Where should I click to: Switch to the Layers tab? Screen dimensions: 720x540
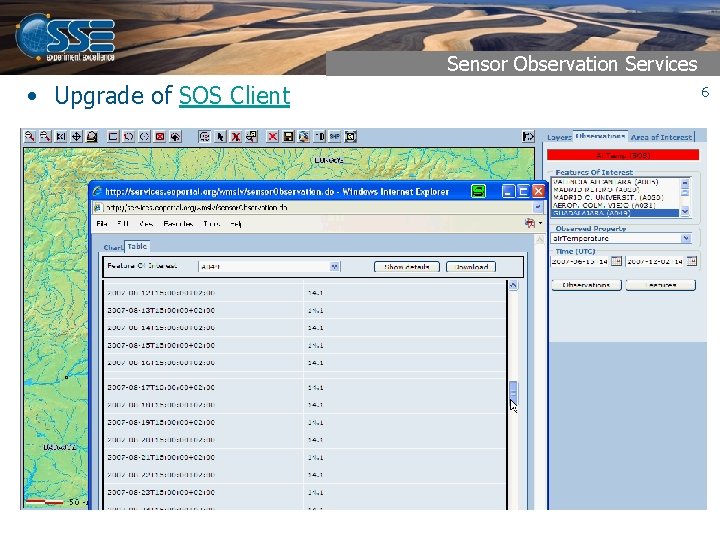tap(559, 137)
